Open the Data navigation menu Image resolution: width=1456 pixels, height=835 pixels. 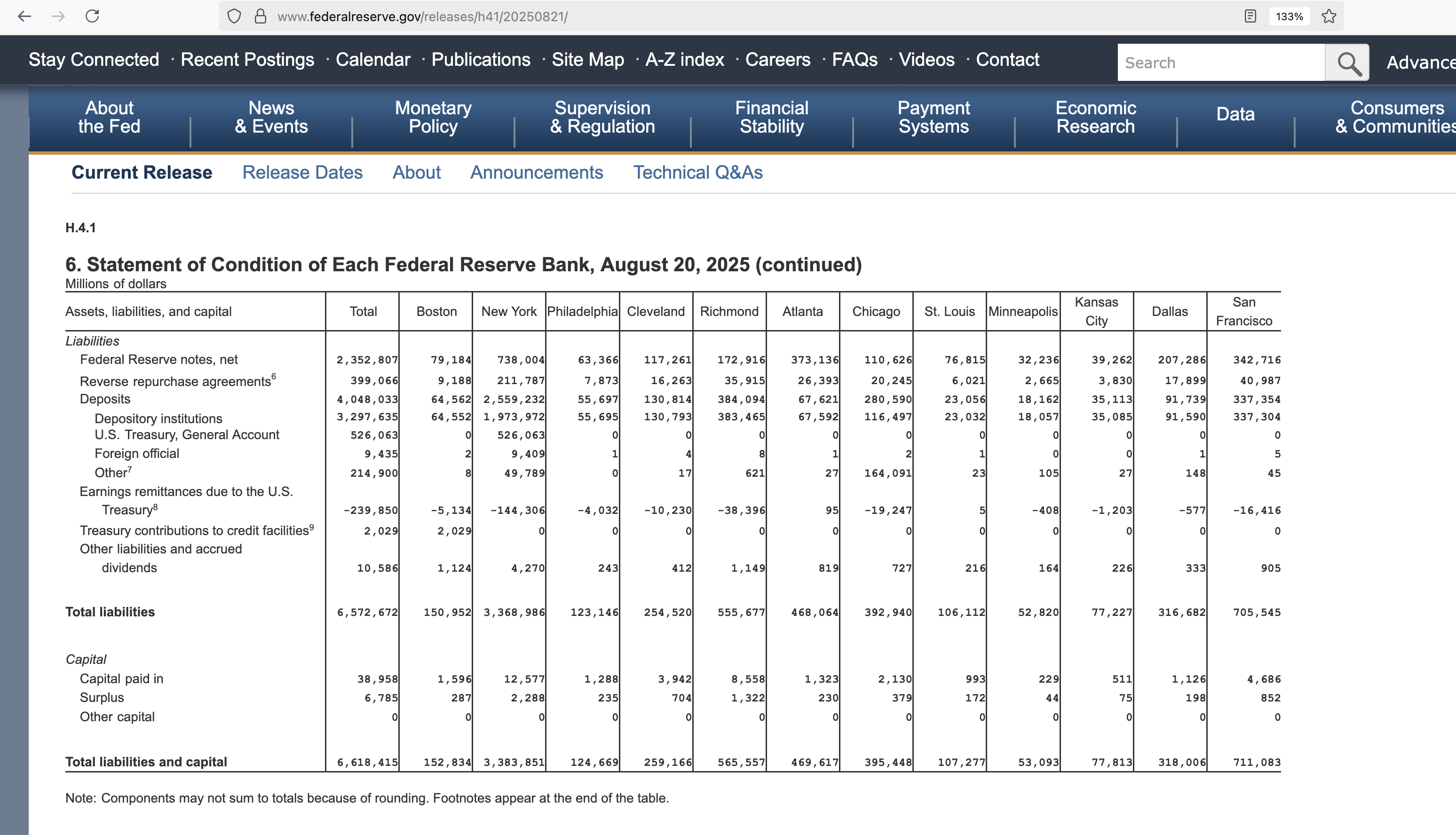pyautogui.click(x=1235, y=114)
